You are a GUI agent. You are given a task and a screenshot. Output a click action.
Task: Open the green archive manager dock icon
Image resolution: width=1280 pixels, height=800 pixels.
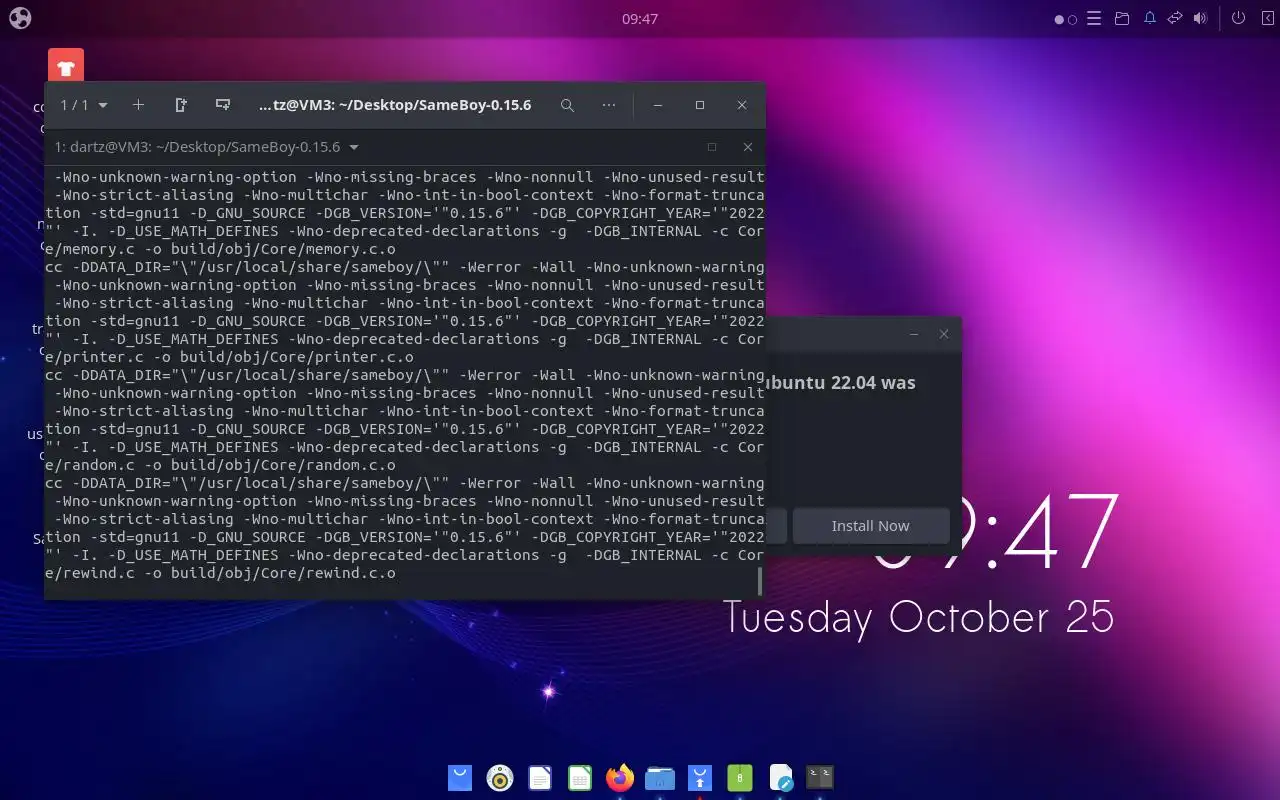(x=740, y=777)
